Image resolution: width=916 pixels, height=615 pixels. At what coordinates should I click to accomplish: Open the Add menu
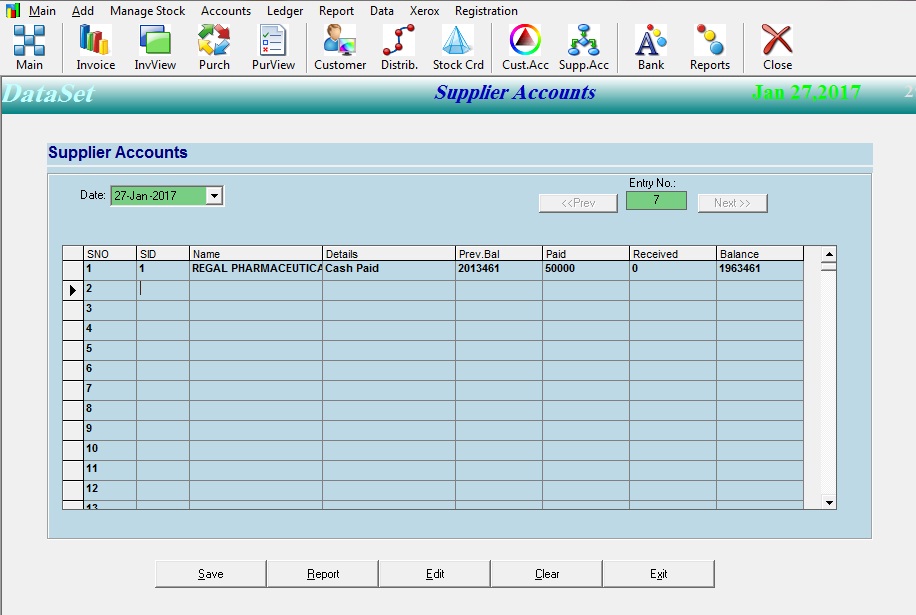tap(82, 11)
